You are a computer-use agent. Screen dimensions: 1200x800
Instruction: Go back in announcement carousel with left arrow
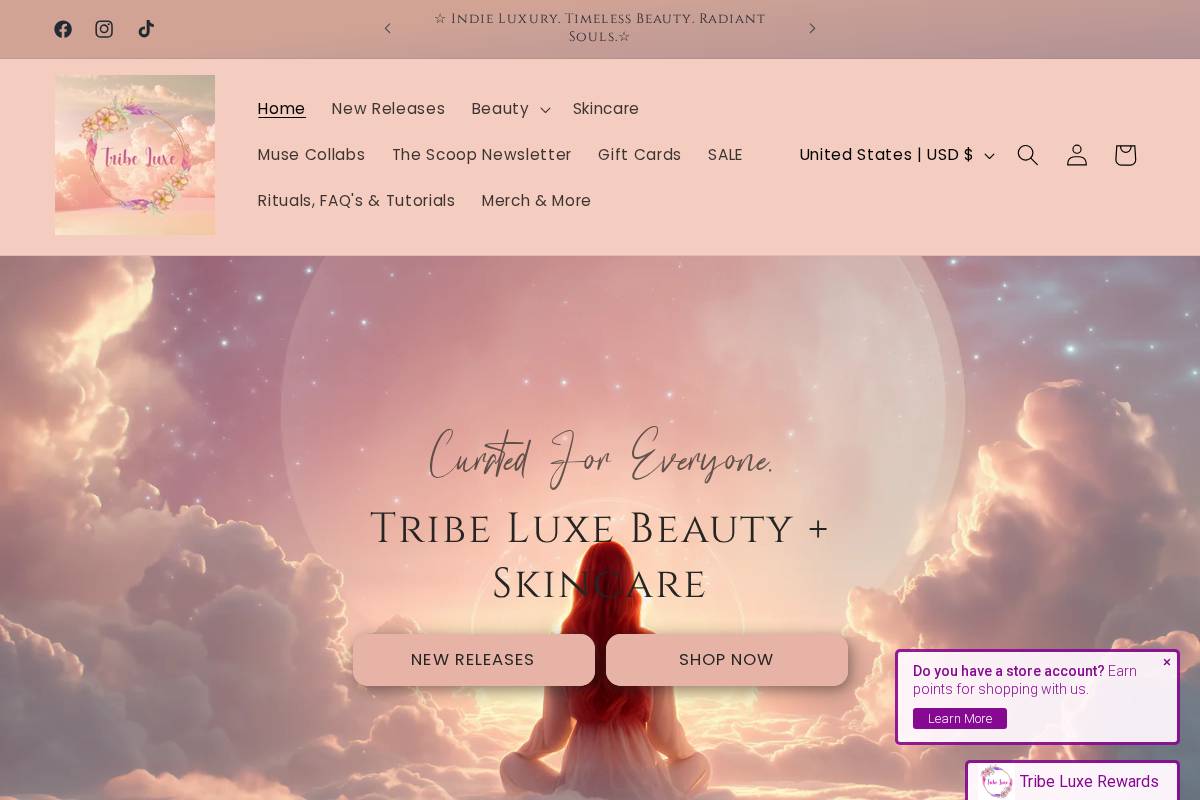[x=388, y=28]
